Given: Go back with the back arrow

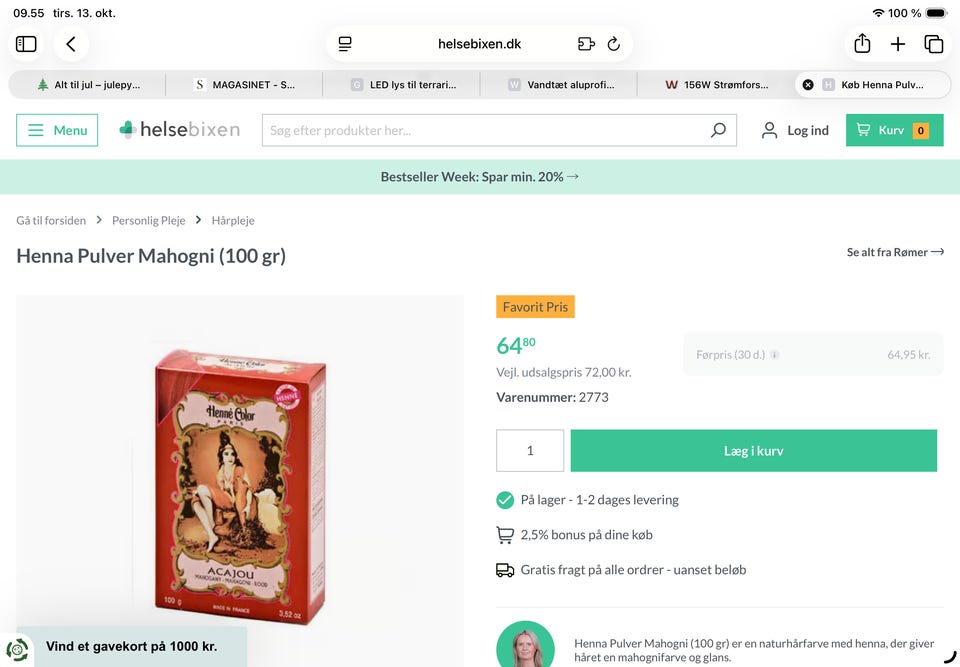Looking at the screenshot, I should click(71, 44).
